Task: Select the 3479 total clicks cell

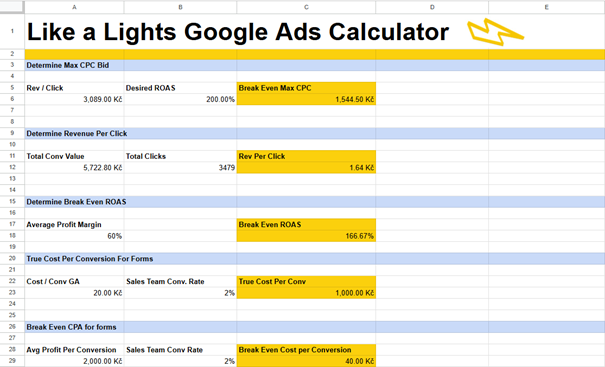Action: point(180,167)
